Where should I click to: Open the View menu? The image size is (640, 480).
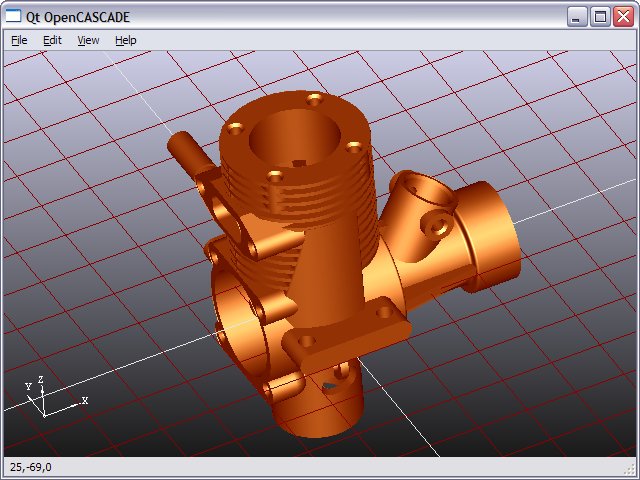(x=88, y=40)
